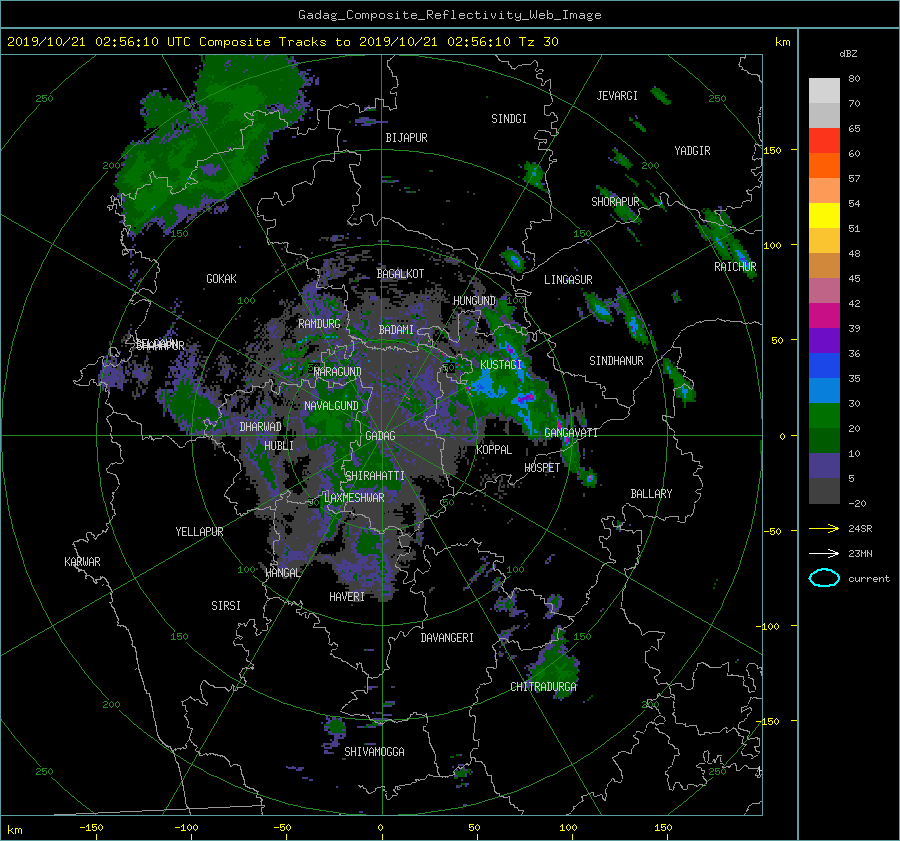This screenshot has height=841, width=900.
Task: Click the RAMDURG city label
Action: tap(319, 324)
